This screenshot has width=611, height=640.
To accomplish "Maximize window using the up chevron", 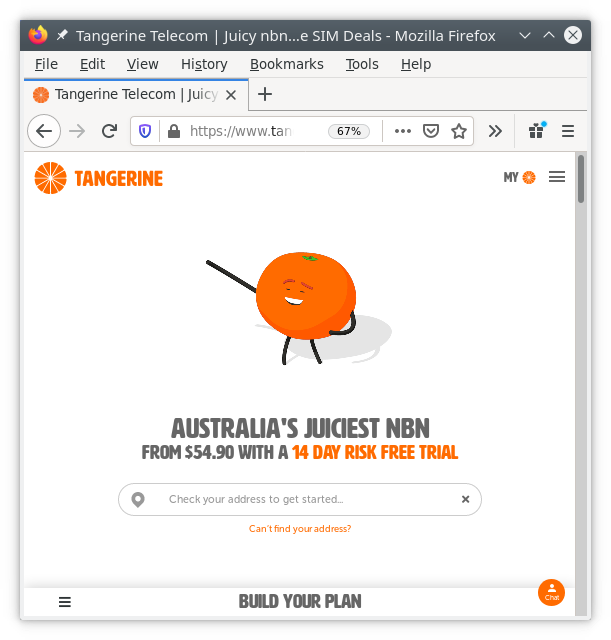I will pyautogui.click(x=549, y=35).
